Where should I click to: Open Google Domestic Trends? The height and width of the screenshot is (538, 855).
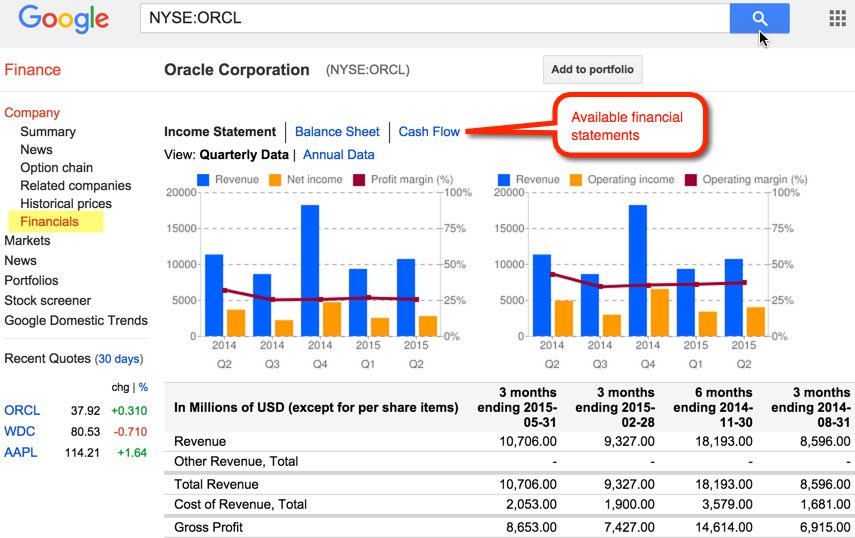[x=76, y=321]
